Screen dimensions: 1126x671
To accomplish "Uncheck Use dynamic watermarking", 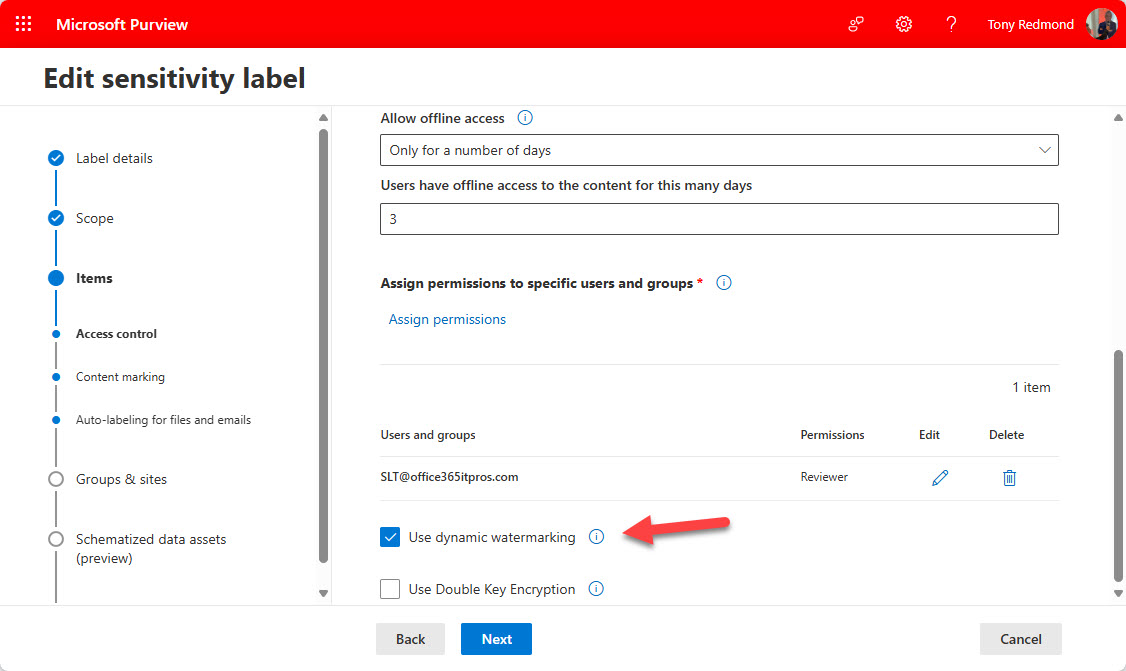I will pos(390,537).
